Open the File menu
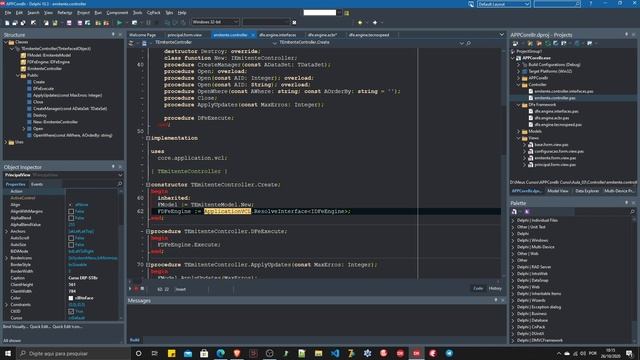Image resolution: width=640 pixels, height=360 pixels. coord(8,13)
